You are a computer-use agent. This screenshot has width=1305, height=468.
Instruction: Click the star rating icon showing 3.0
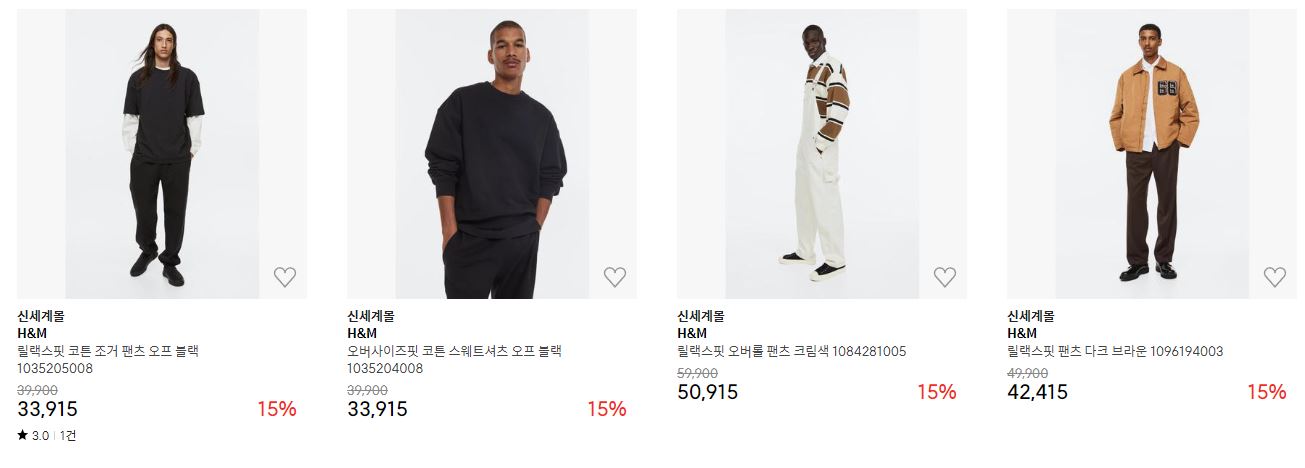(23, 435)
